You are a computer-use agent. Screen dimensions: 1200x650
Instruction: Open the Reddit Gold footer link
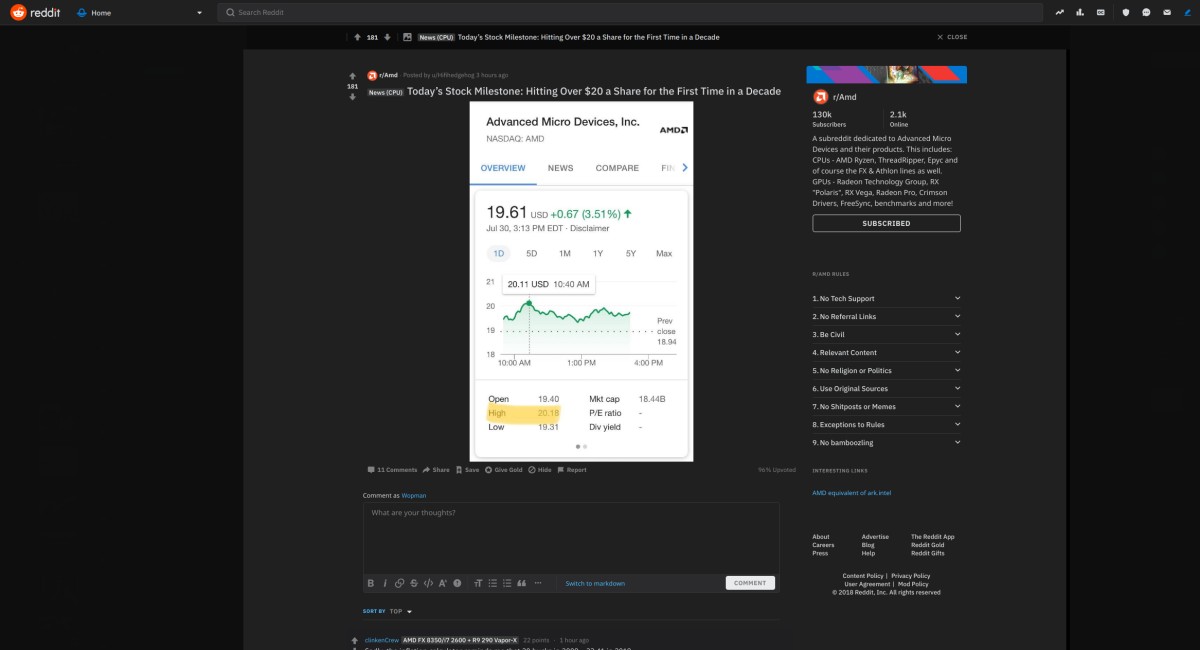coord(927,545)
